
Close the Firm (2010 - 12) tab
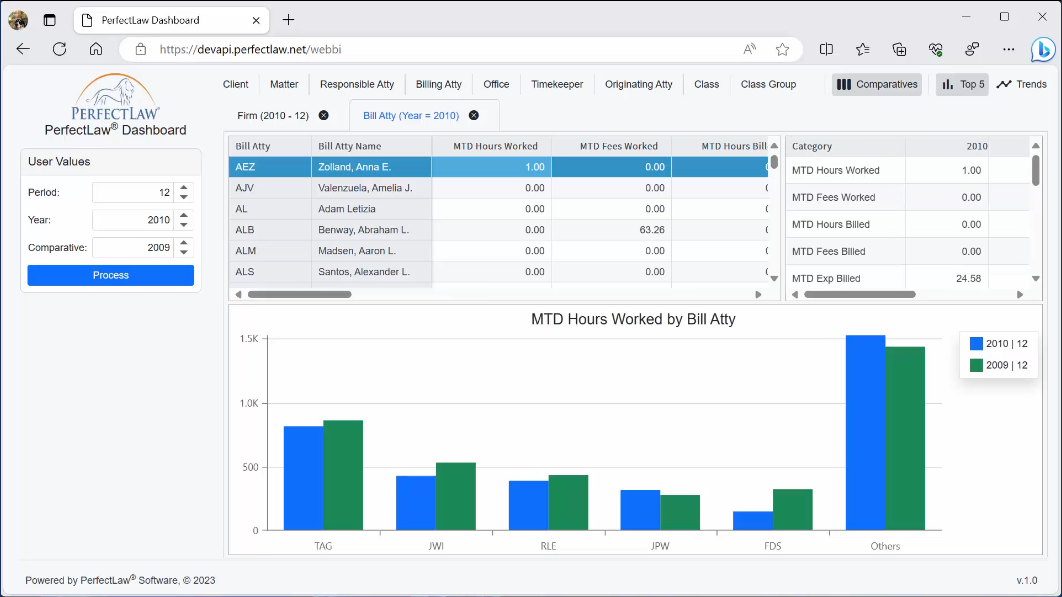point(323,116)
